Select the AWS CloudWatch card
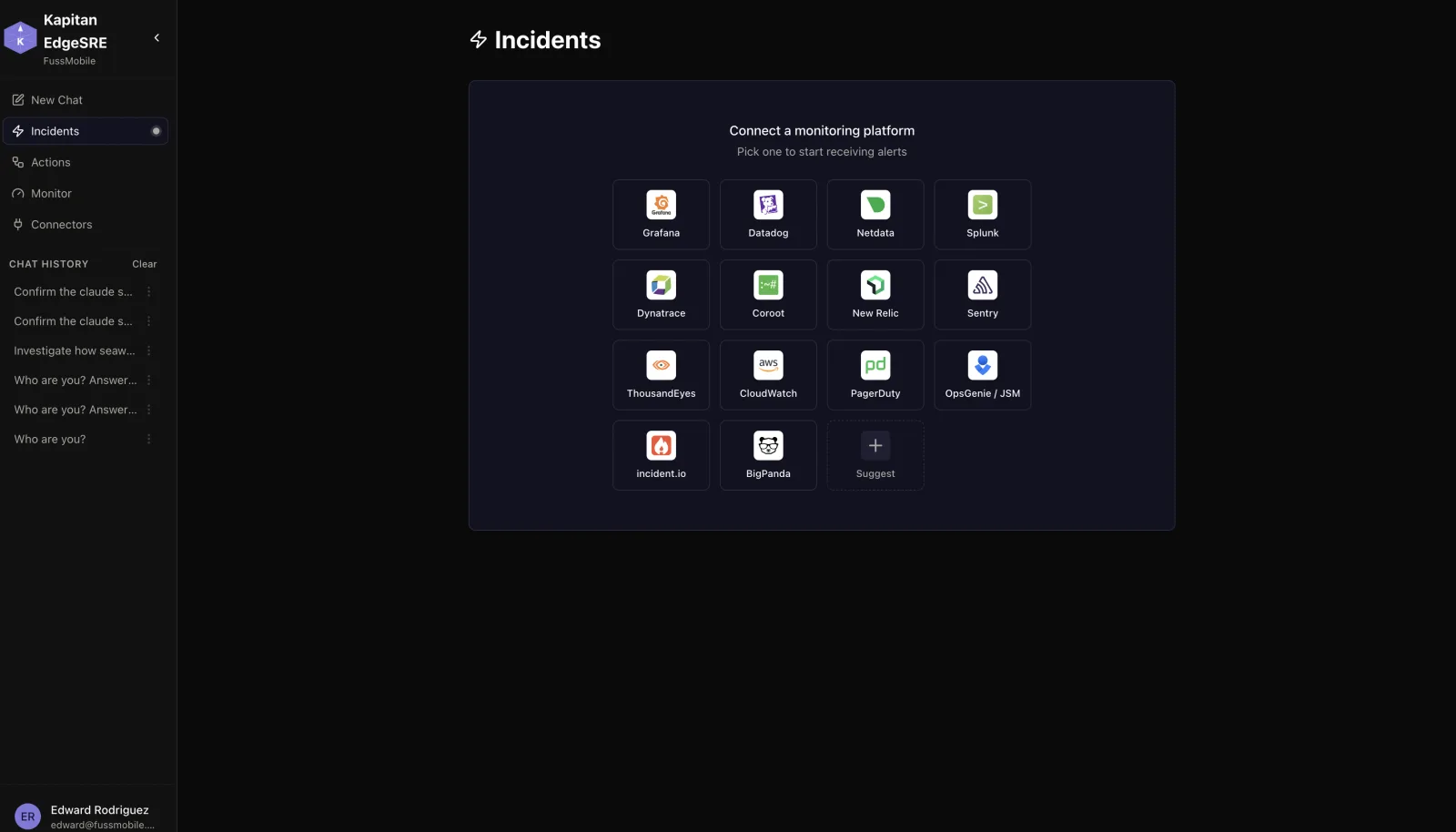The height and width of the screenshot is (832, 1456). click(768, 374)
